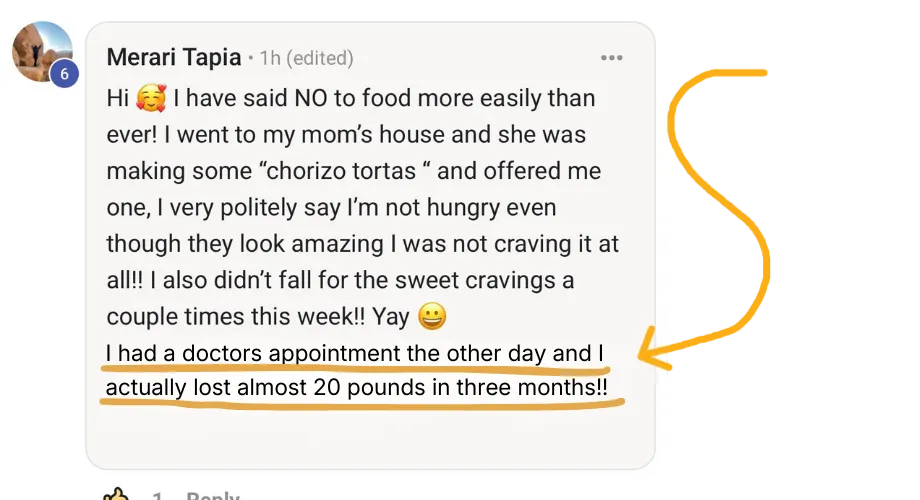The height and width of the screenshot is (500, 920).
Task: Open Merari Tapia's profile name link
Action: [x=174, y=58]
